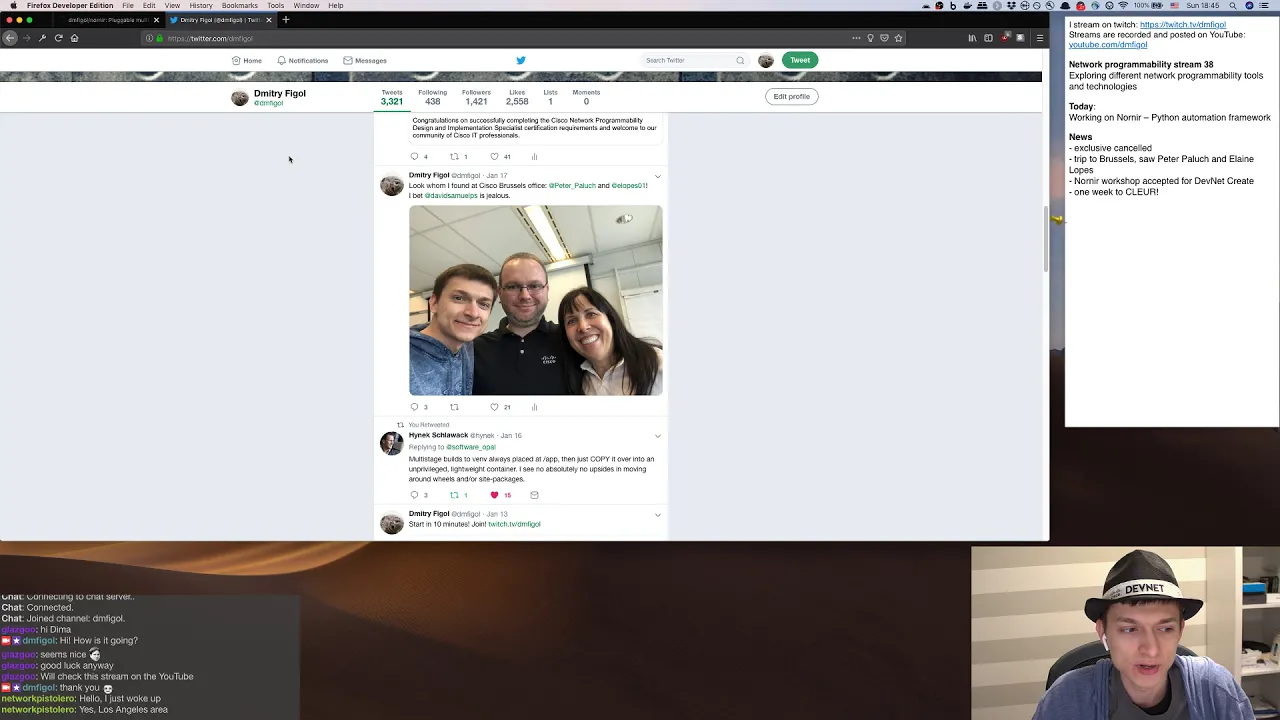1280x720 pixels.
Task: Click the Twitter bird logo
Action: [x=521, y=60]
